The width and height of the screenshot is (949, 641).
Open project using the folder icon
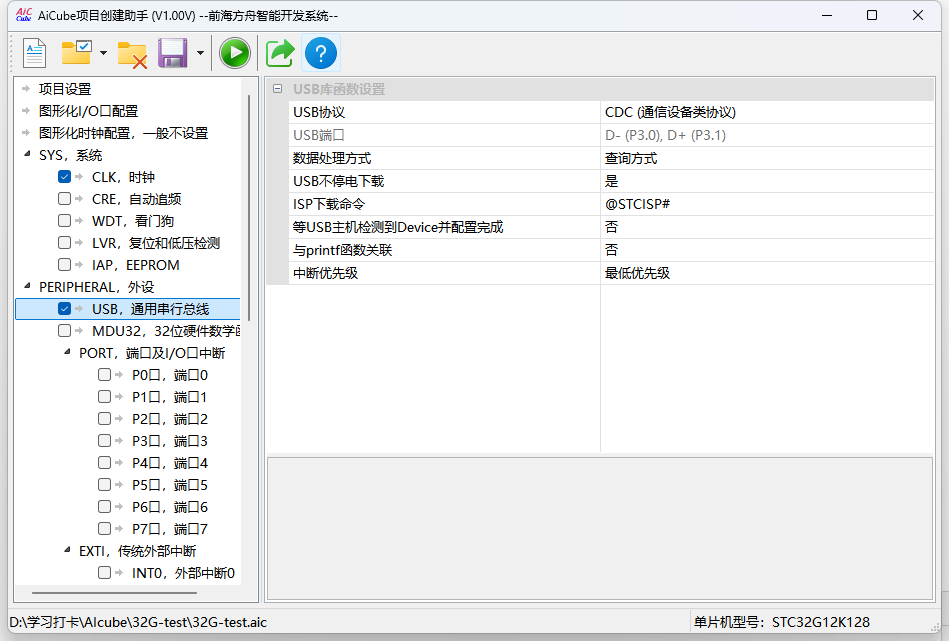tap(77, 53)
